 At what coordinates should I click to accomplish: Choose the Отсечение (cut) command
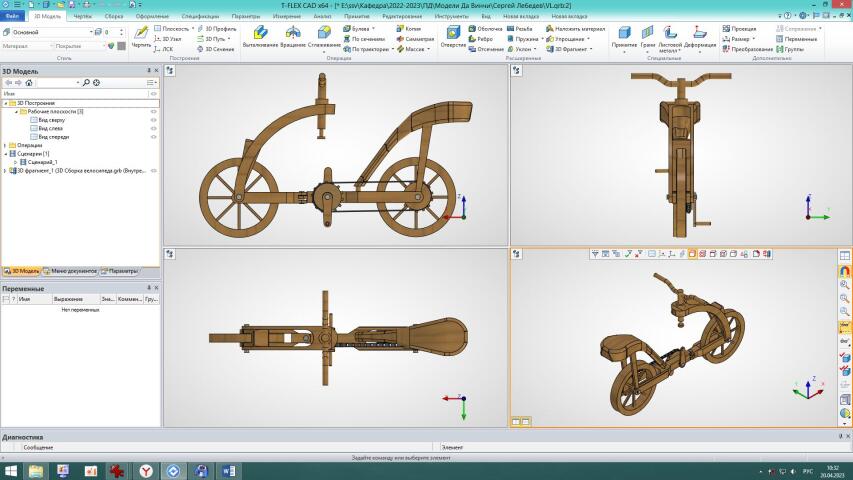(x=486, y=49)
